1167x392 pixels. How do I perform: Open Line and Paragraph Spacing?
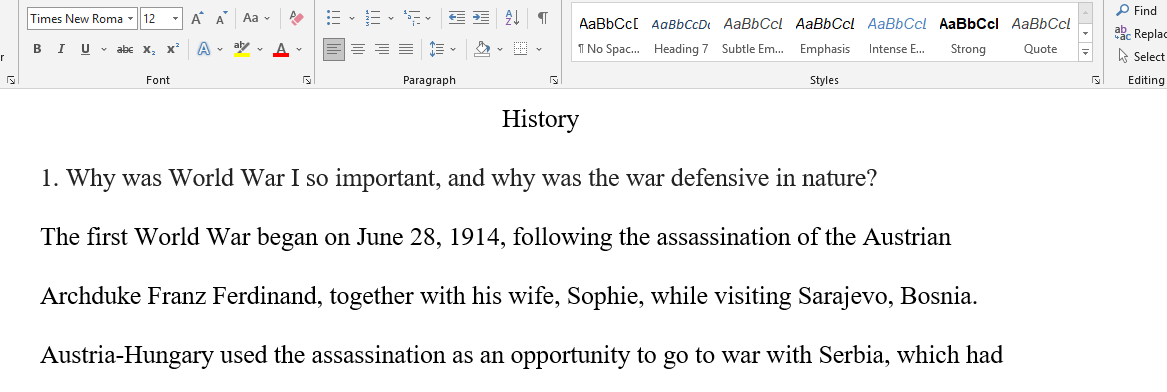click(x=438, y=49)
